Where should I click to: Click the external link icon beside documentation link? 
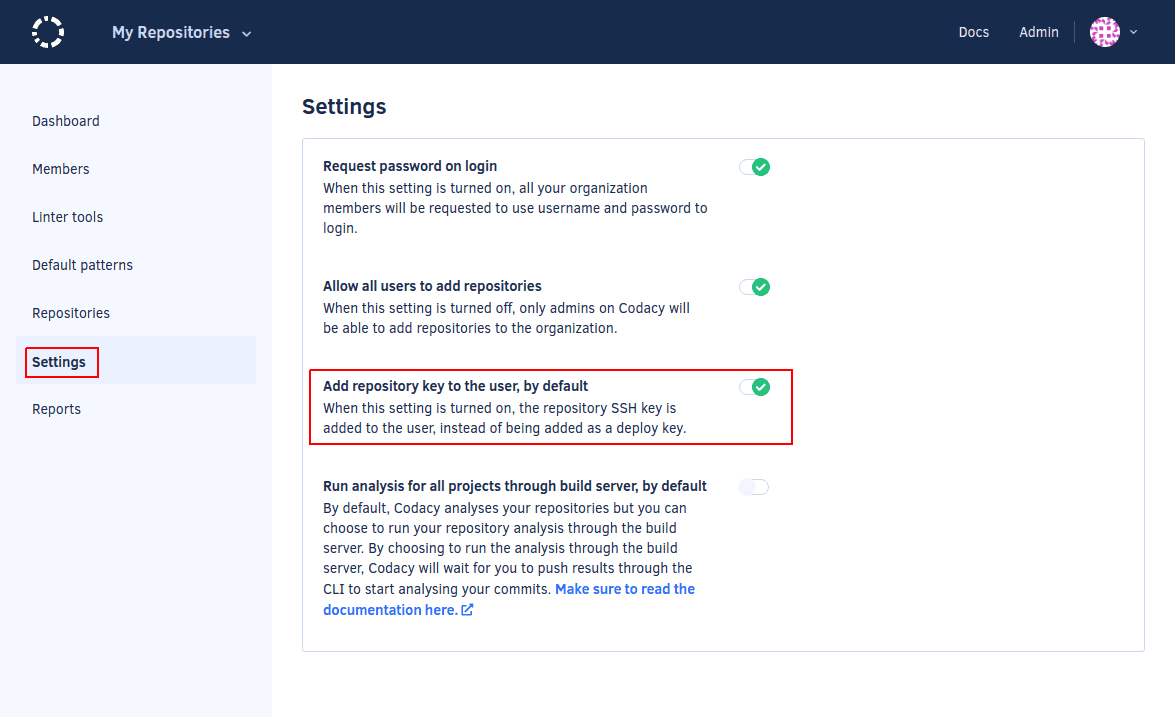coord(466,609)
